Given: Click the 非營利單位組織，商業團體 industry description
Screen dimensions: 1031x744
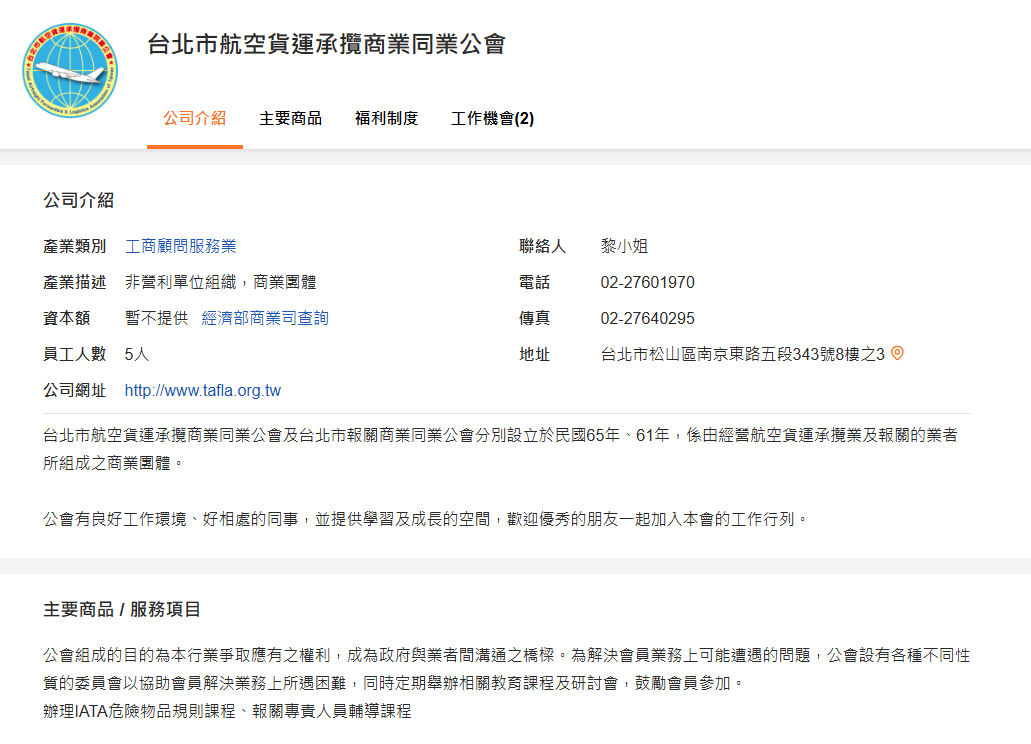Looking at the screenshot, I should tap(220, 282).
